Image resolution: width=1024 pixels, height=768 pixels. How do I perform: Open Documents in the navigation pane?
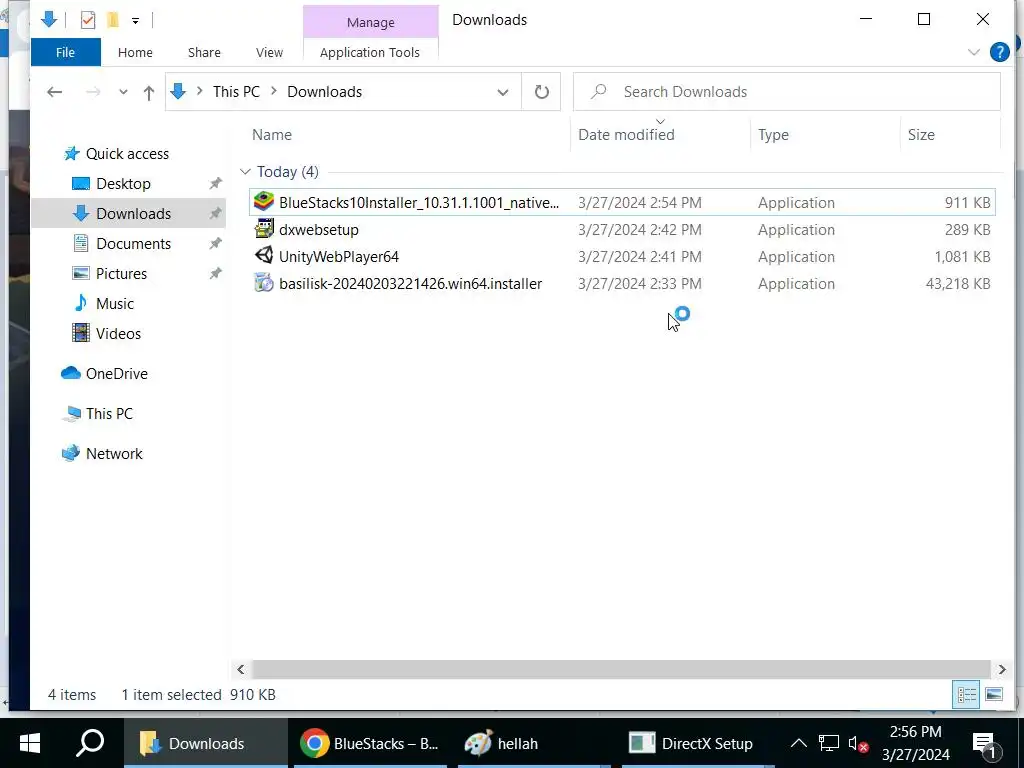coord(133,244)
